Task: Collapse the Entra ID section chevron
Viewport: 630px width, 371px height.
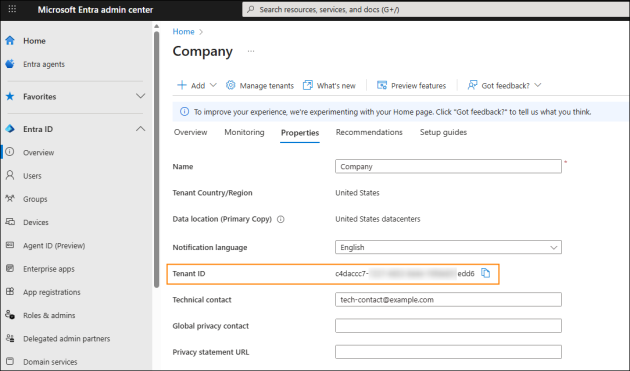Action: 140,129
